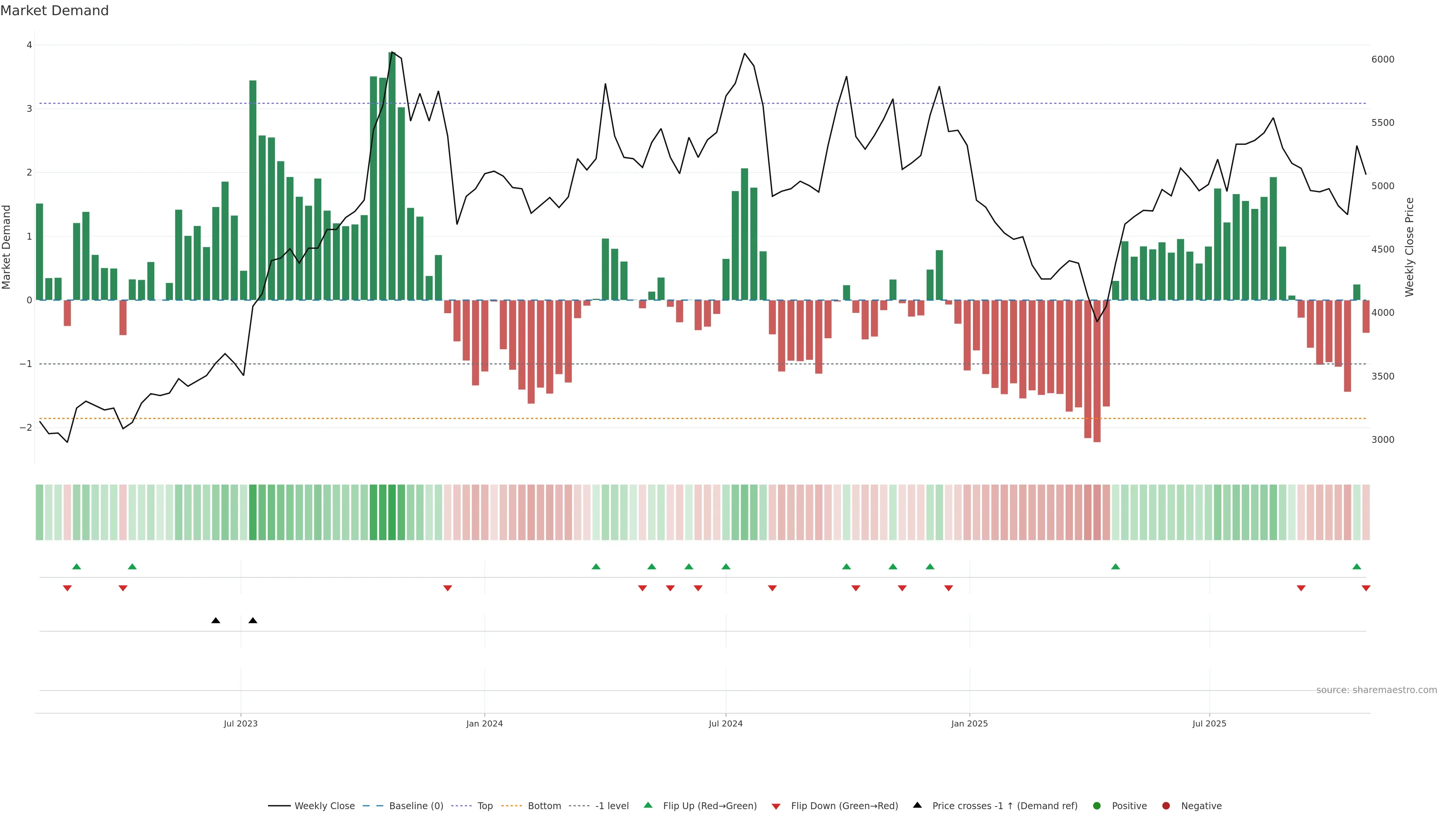
Task: Click the Weekly Close Price axis title
Action: [1409, 247]
